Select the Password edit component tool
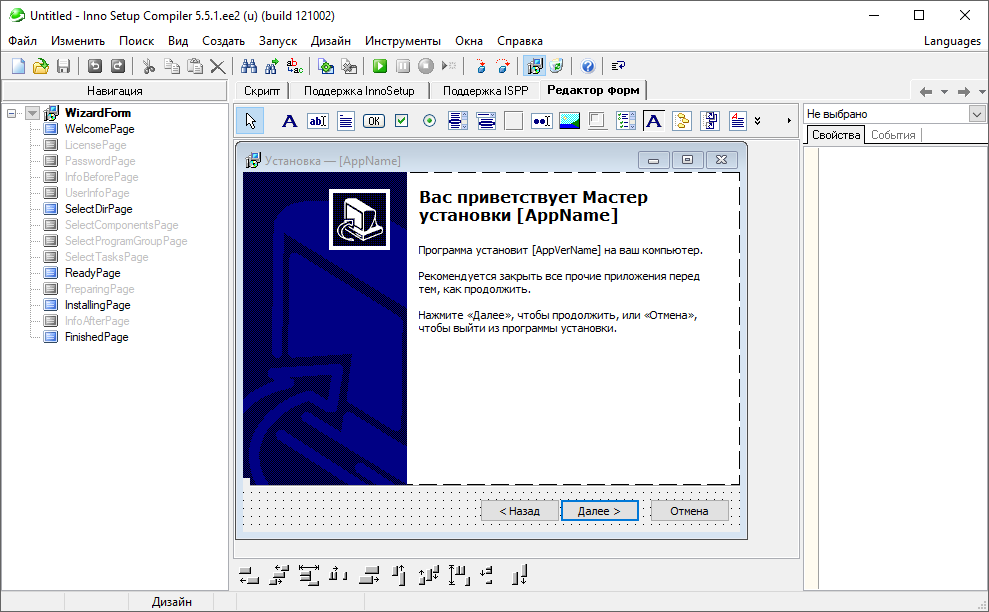This screenshot has height=612, width=989. point(541,121)
